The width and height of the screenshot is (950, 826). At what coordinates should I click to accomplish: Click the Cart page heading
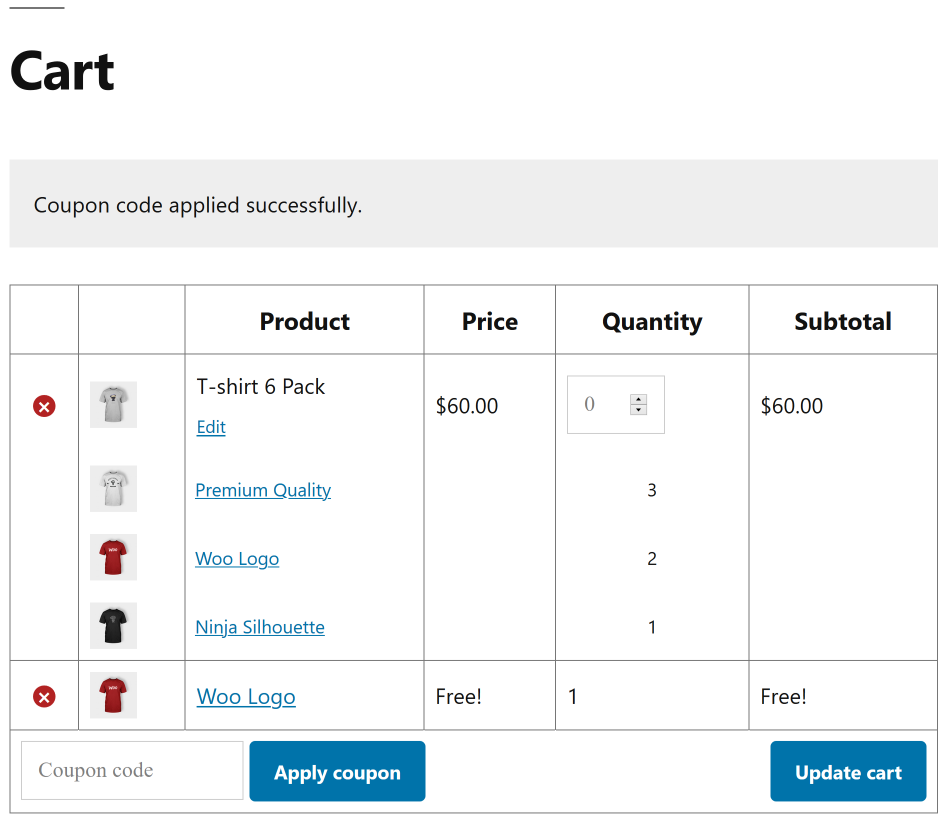tap(62, 71)
